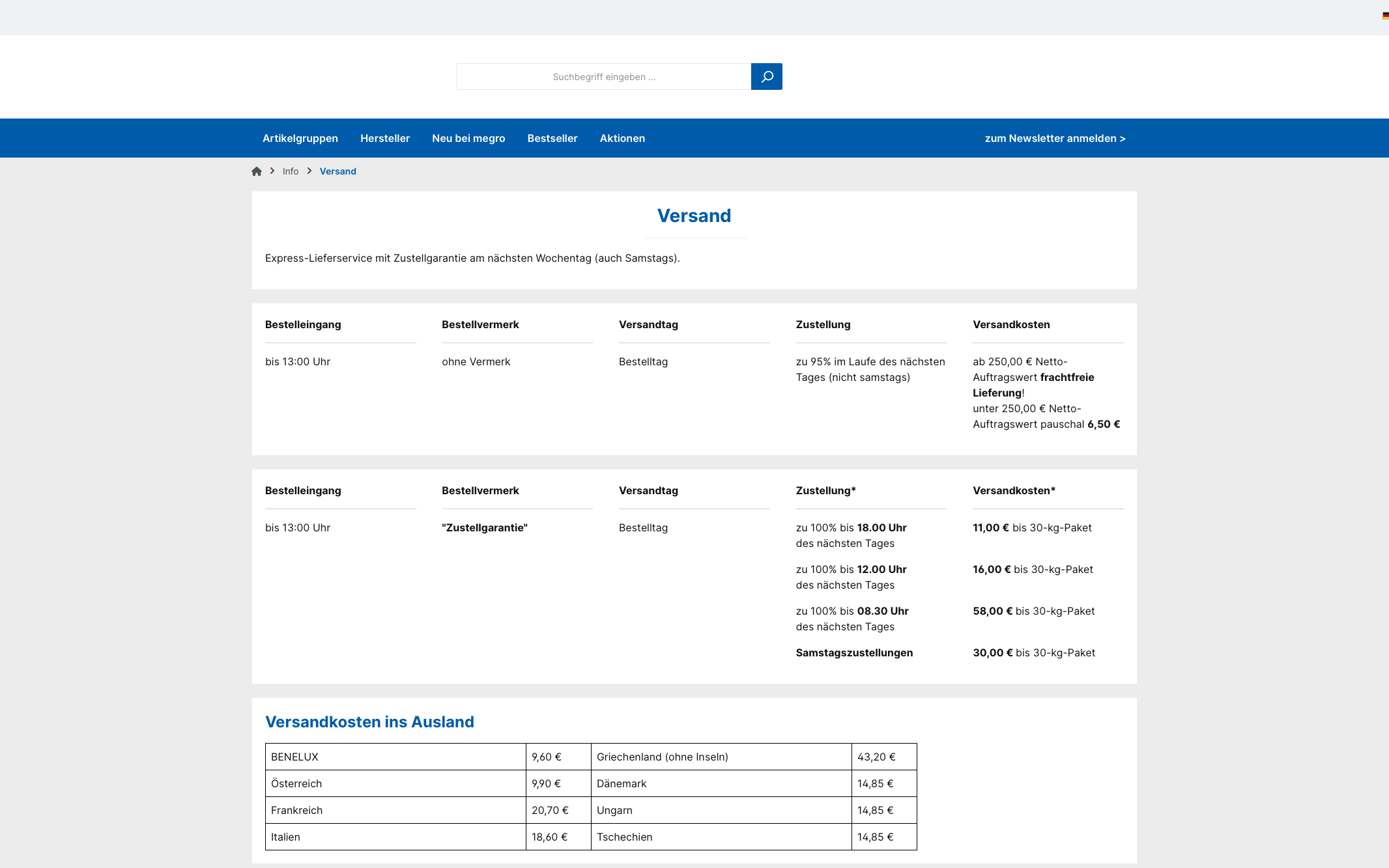
Task: Click the 'frachtfreie Lieferung' text
Action: pyautogui.click(x=1033, y=385)
